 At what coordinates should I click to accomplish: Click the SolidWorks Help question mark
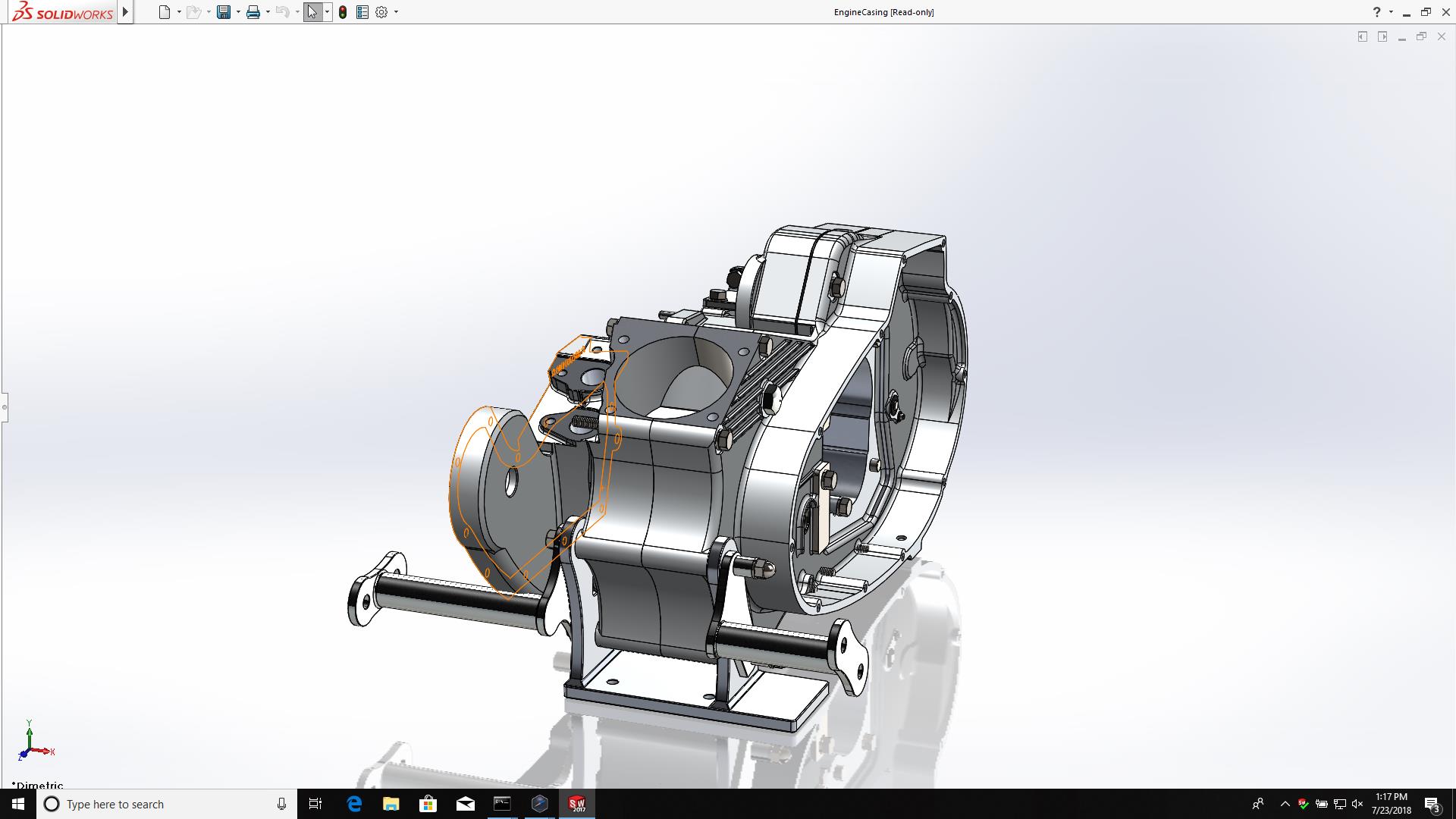pos(1376,12)
